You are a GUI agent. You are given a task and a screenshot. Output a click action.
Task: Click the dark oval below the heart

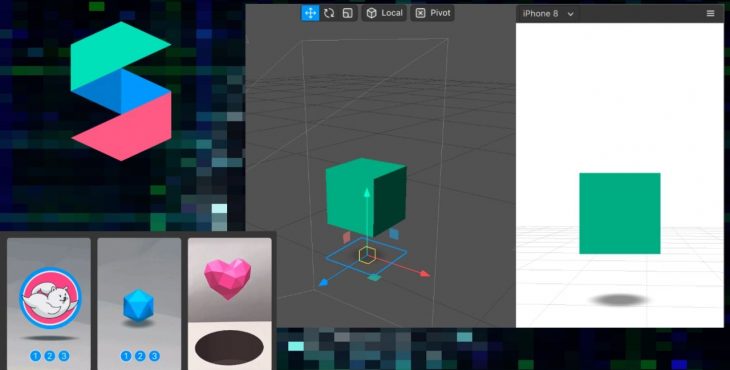point(229,348)
